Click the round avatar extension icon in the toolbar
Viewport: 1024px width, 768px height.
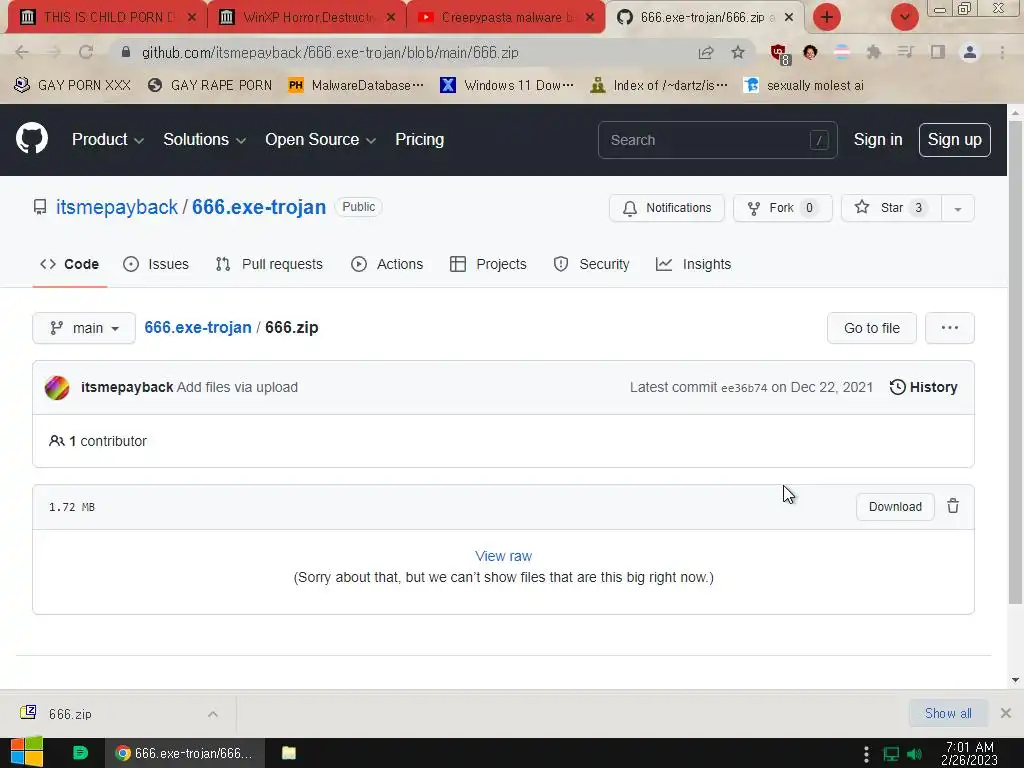coord(810,52)
